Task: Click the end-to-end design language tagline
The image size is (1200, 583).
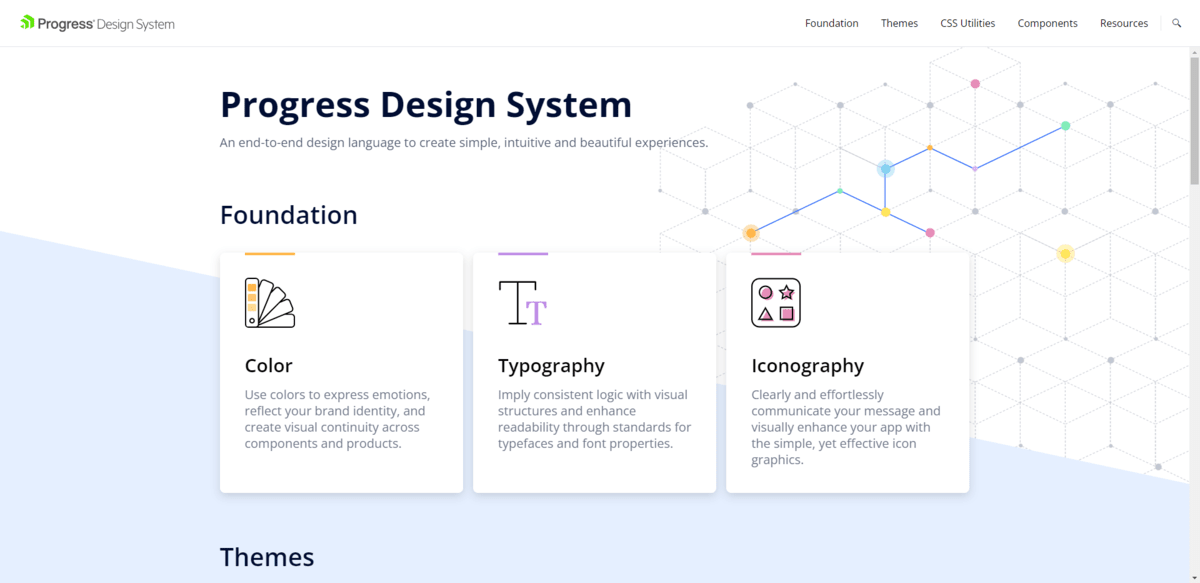Action: (x=464, y=142)
